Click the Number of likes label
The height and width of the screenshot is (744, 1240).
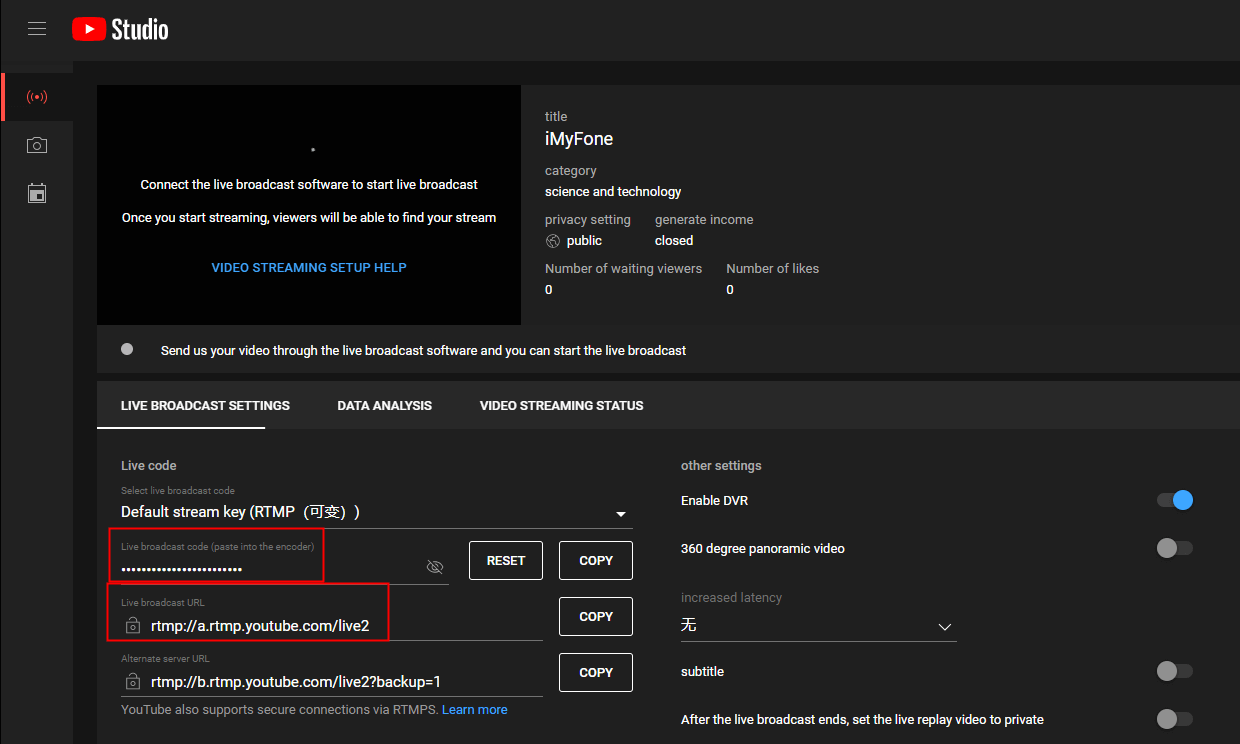point(773,269)
